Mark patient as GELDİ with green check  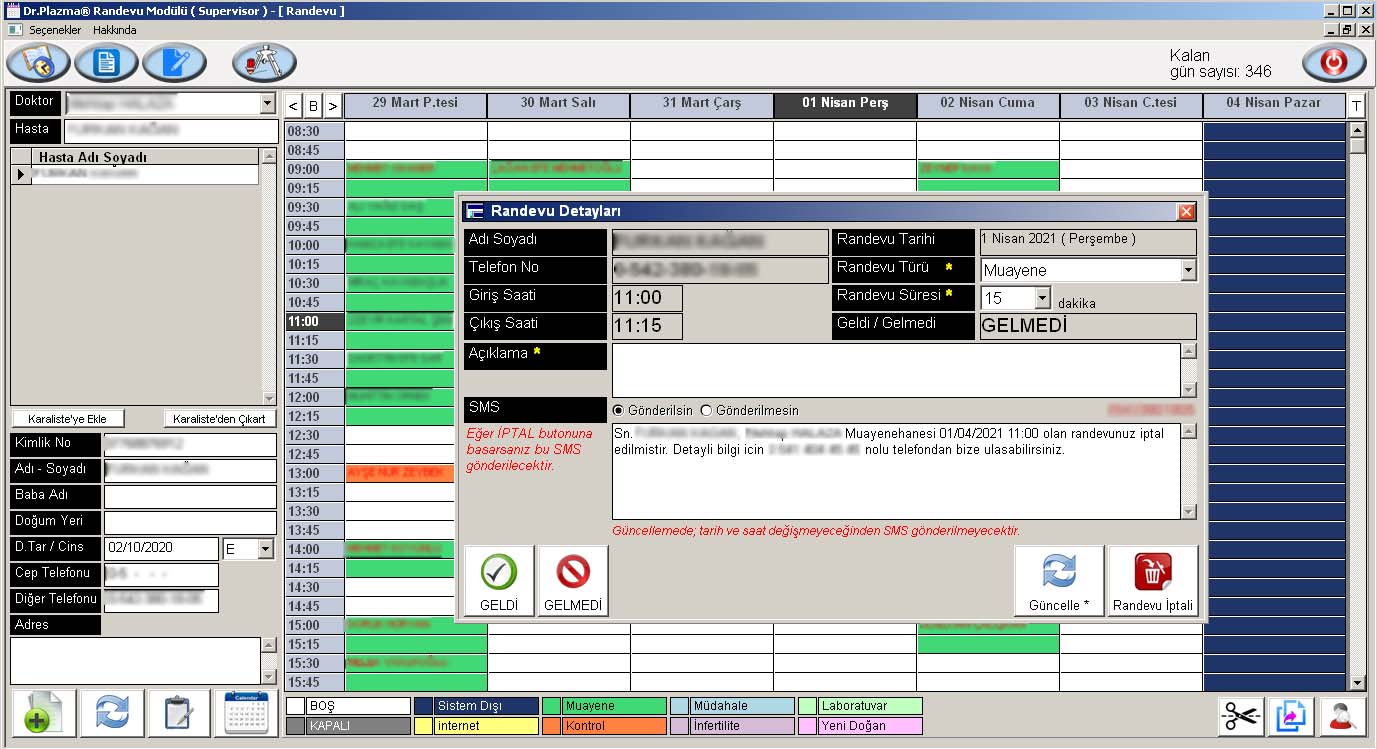[499, 581]
